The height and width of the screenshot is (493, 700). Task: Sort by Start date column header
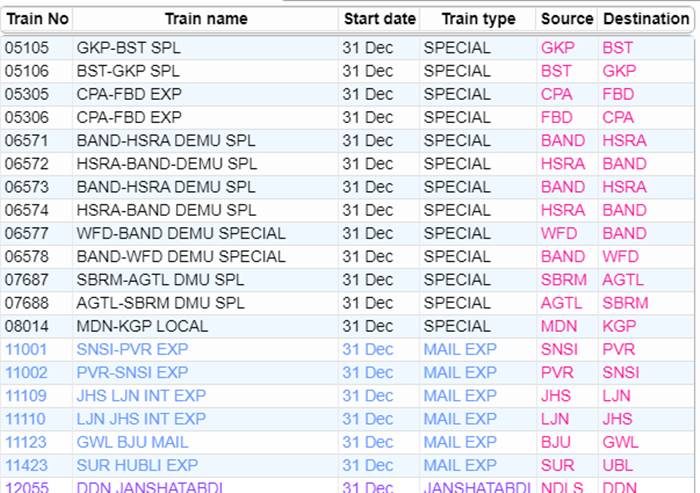point(379,19)
